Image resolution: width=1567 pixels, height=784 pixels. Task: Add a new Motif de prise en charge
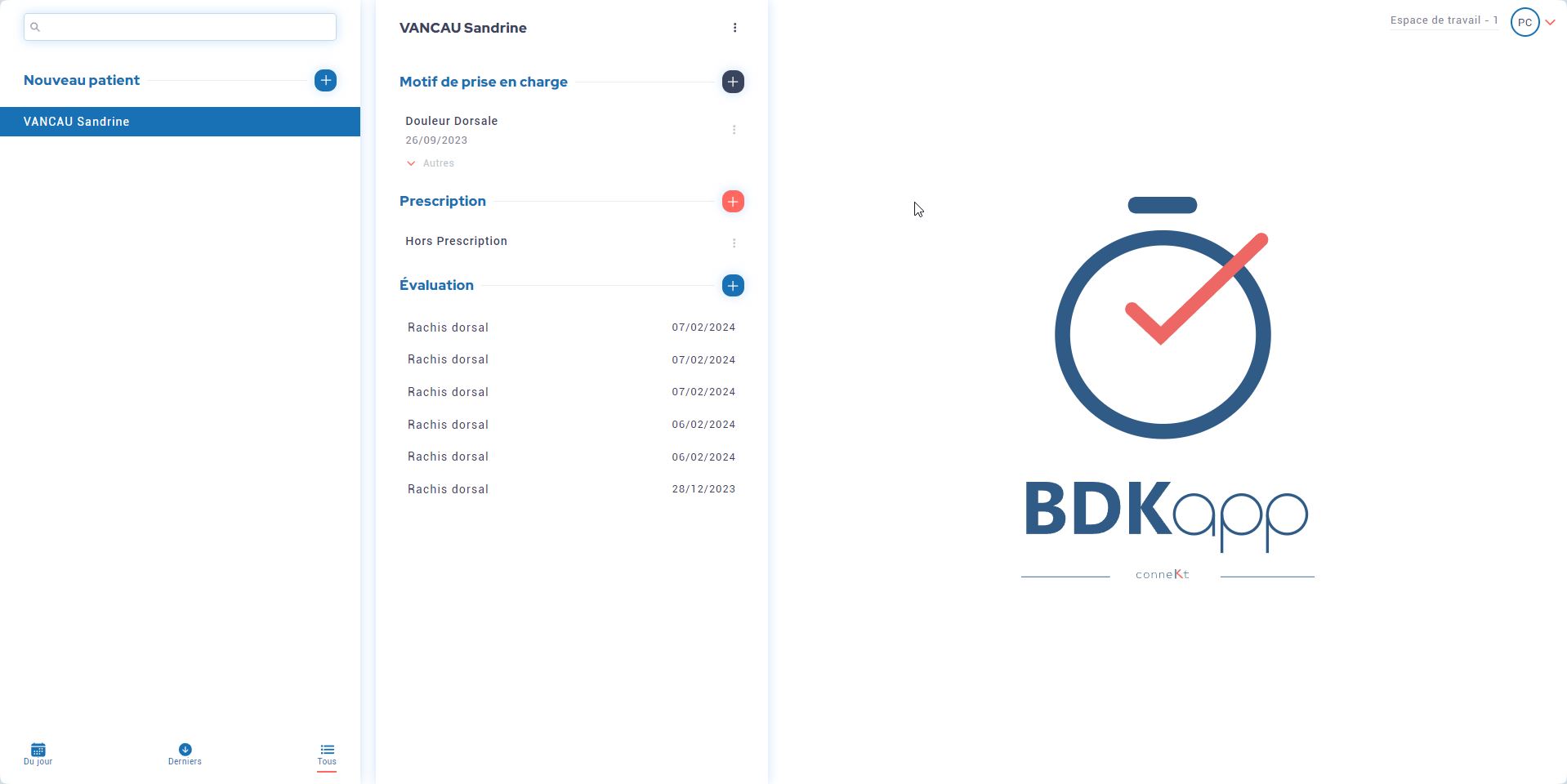click(x=733, y=82)
